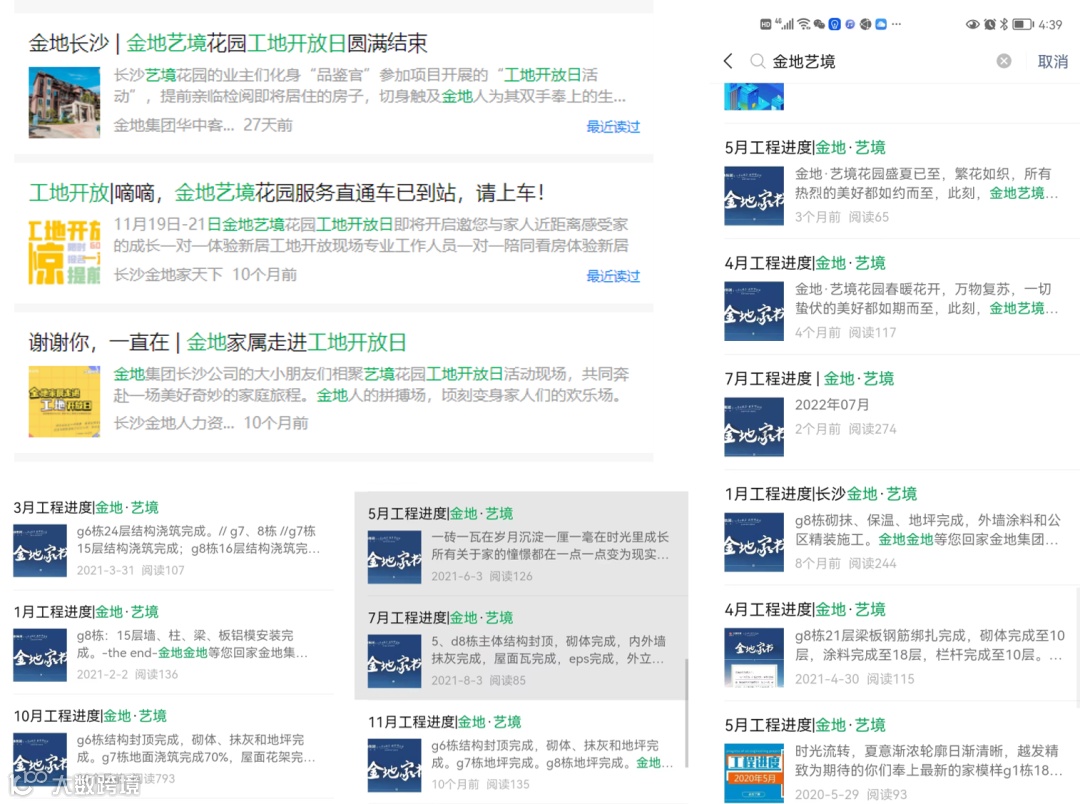Click 最近读过 next to 金地集团华中客… 27天前
Screen dimensions: 1080x804
coord(613,126)
